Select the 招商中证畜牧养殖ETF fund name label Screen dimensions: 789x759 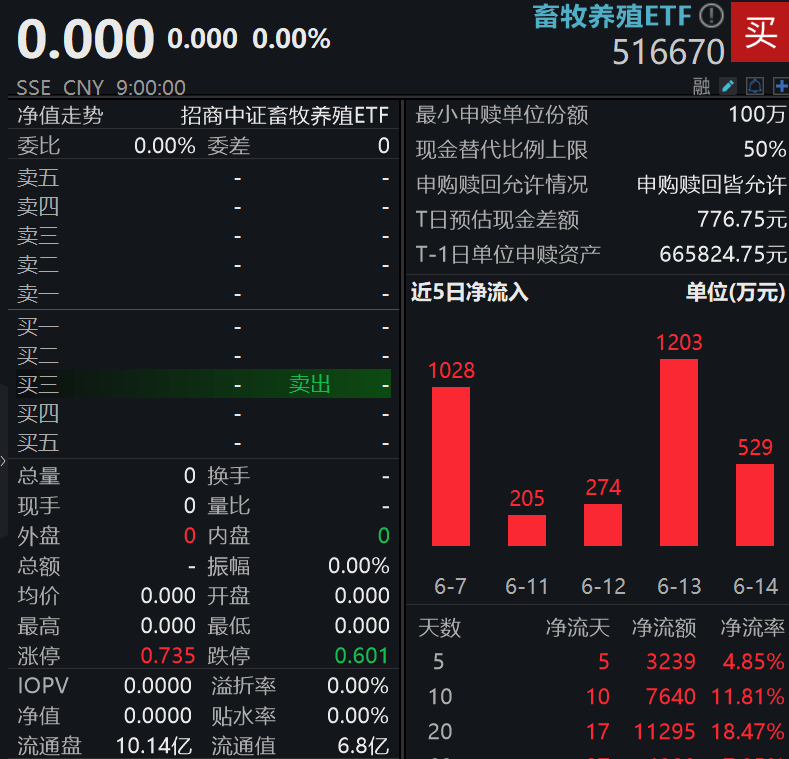pyautogui.click(x=285, y=115)
